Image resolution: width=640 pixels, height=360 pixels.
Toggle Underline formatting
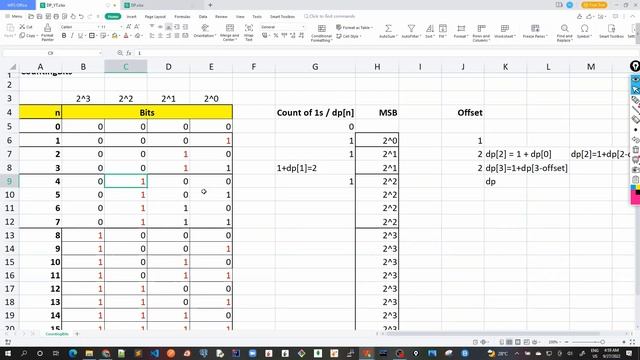click(80, 36)
